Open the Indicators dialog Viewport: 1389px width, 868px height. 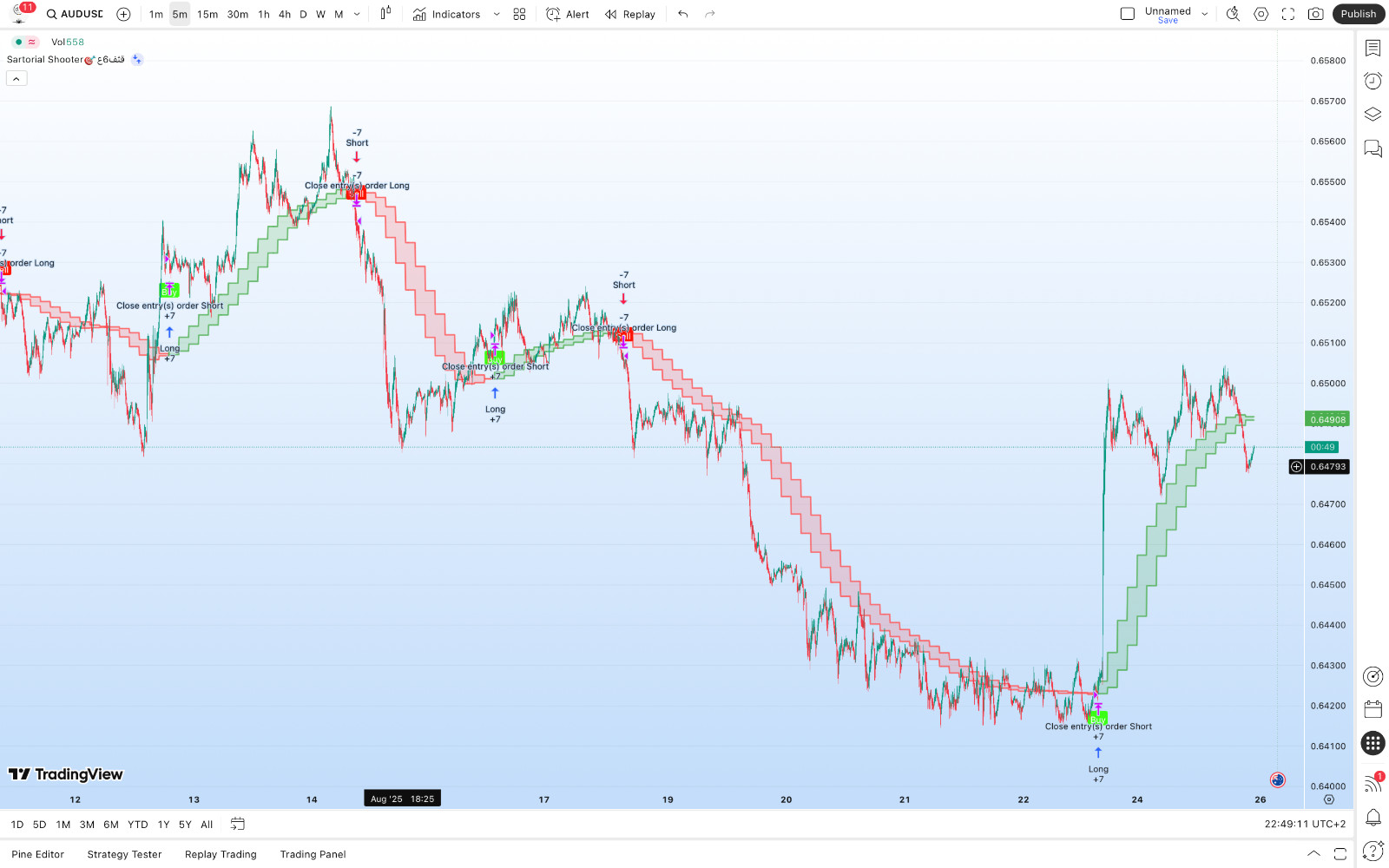[x=446, y=14]
